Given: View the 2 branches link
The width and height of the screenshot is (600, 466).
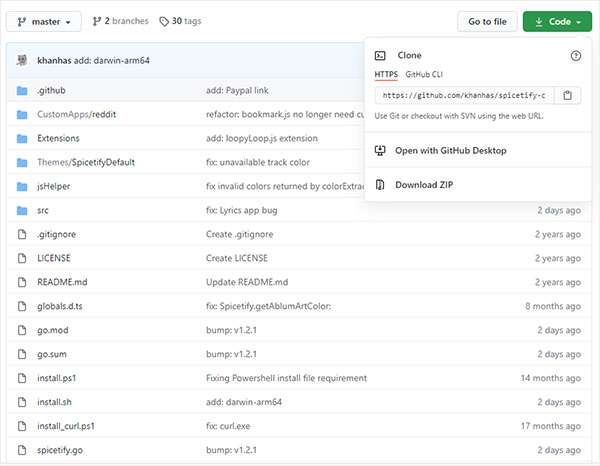Looking at the screenshot, I should pos(121,21).
